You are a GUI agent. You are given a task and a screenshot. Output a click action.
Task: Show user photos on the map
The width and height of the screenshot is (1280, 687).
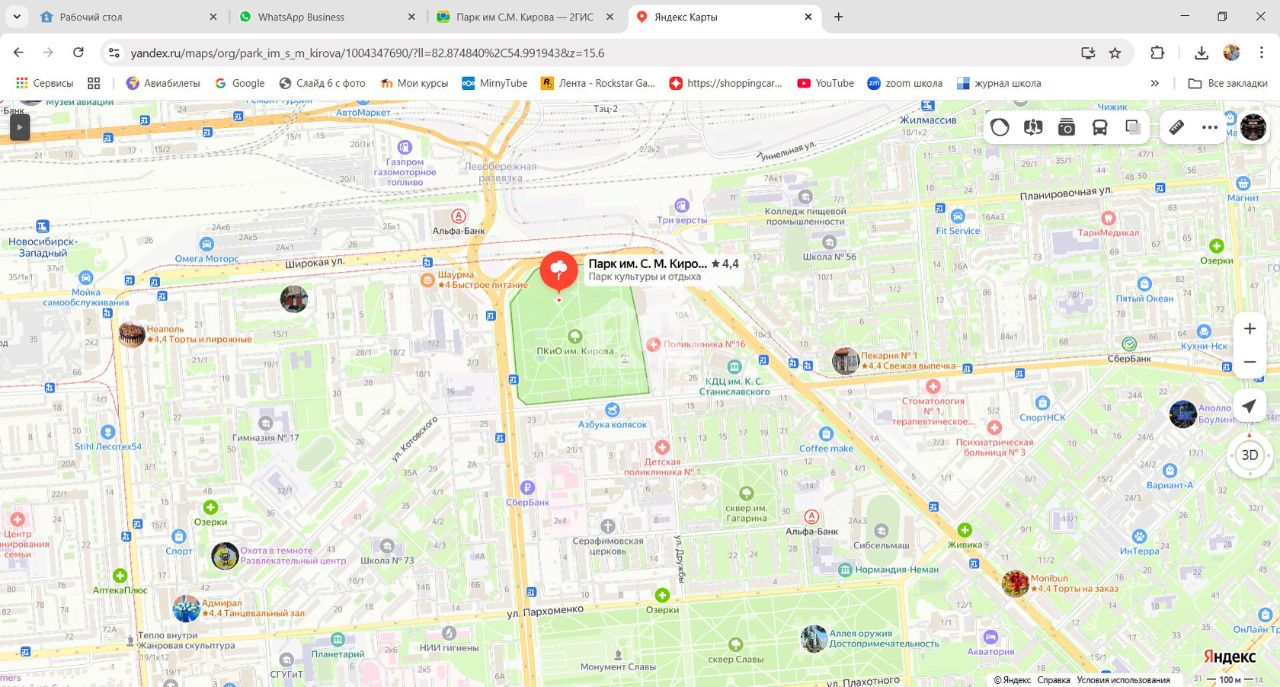pyautogui.click(x=1066, y=127)
